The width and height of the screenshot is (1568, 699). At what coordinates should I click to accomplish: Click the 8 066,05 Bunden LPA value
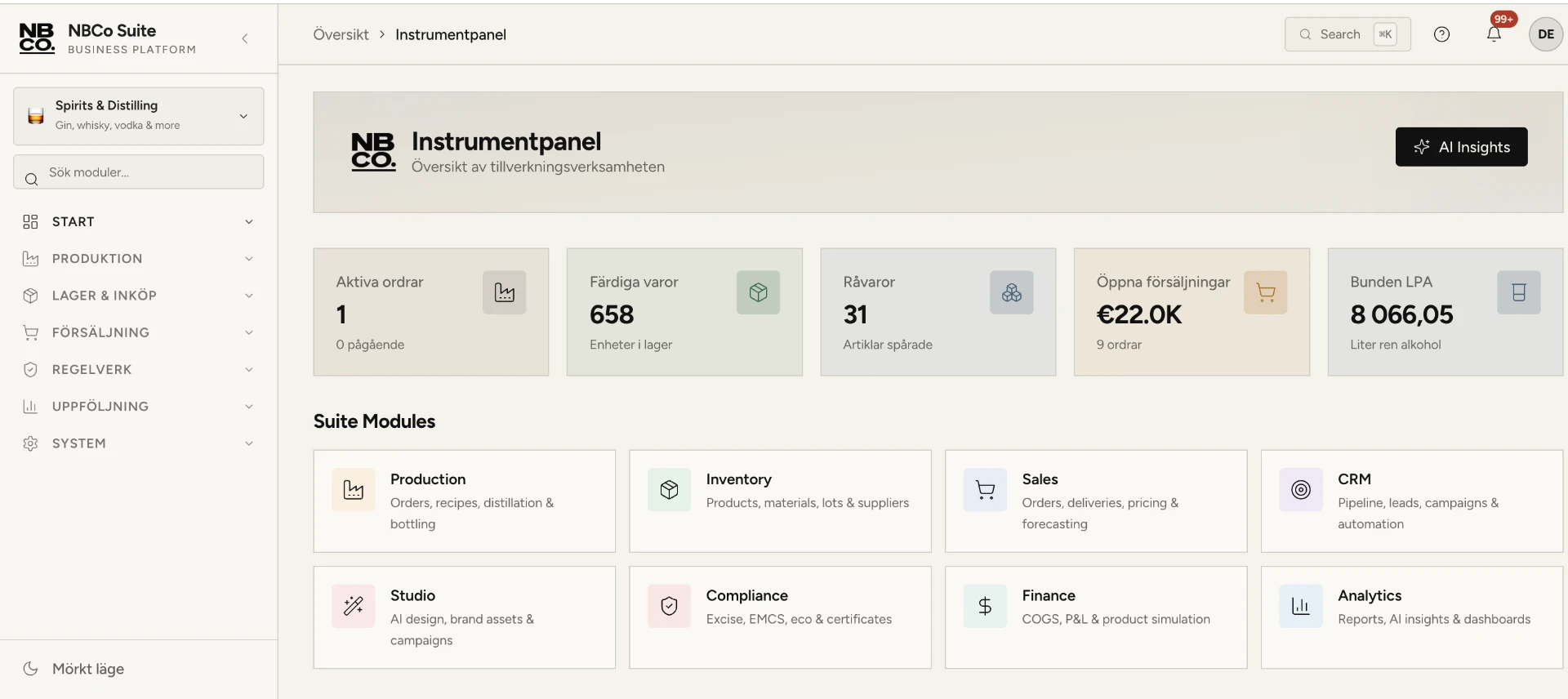[x=1401, y=314]
